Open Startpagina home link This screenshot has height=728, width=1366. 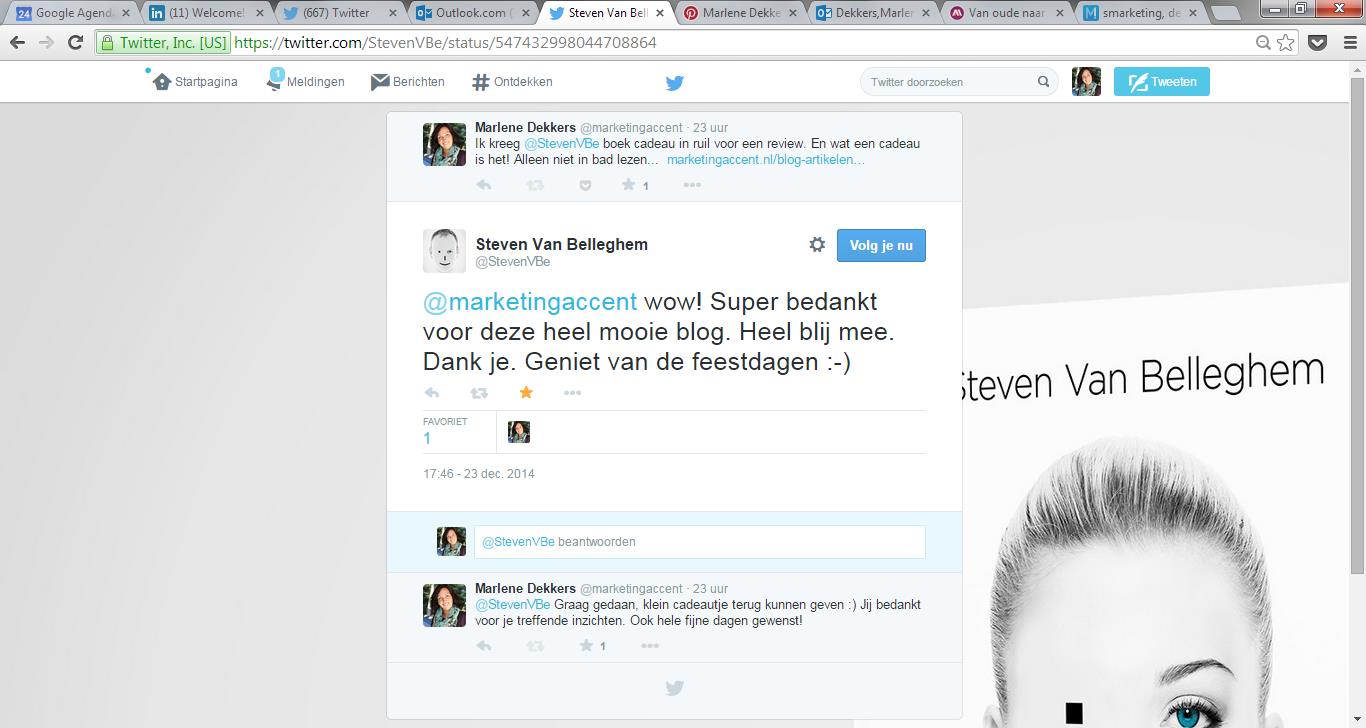pos(195,82)
